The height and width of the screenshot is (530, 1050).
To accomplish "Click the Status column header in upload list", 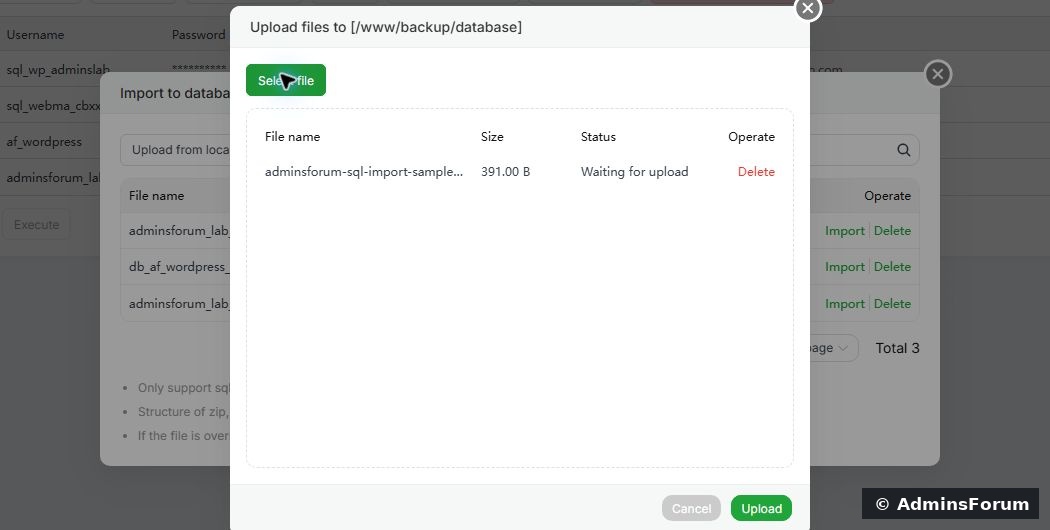I will click(598, 137).
